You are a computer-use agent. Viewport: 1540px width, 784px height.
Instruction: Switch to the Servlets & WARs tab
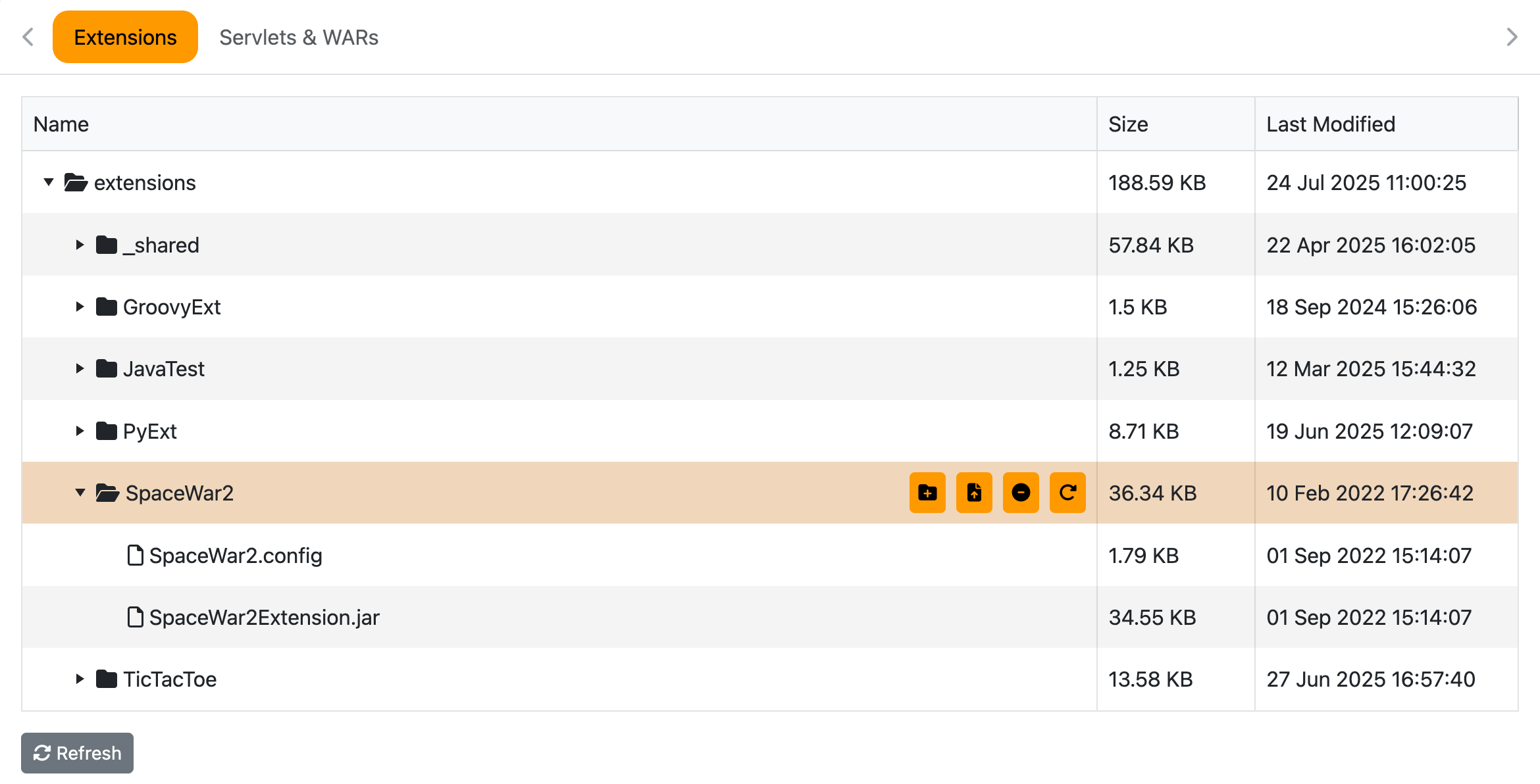pyautogui.click(x=299, y=37)
